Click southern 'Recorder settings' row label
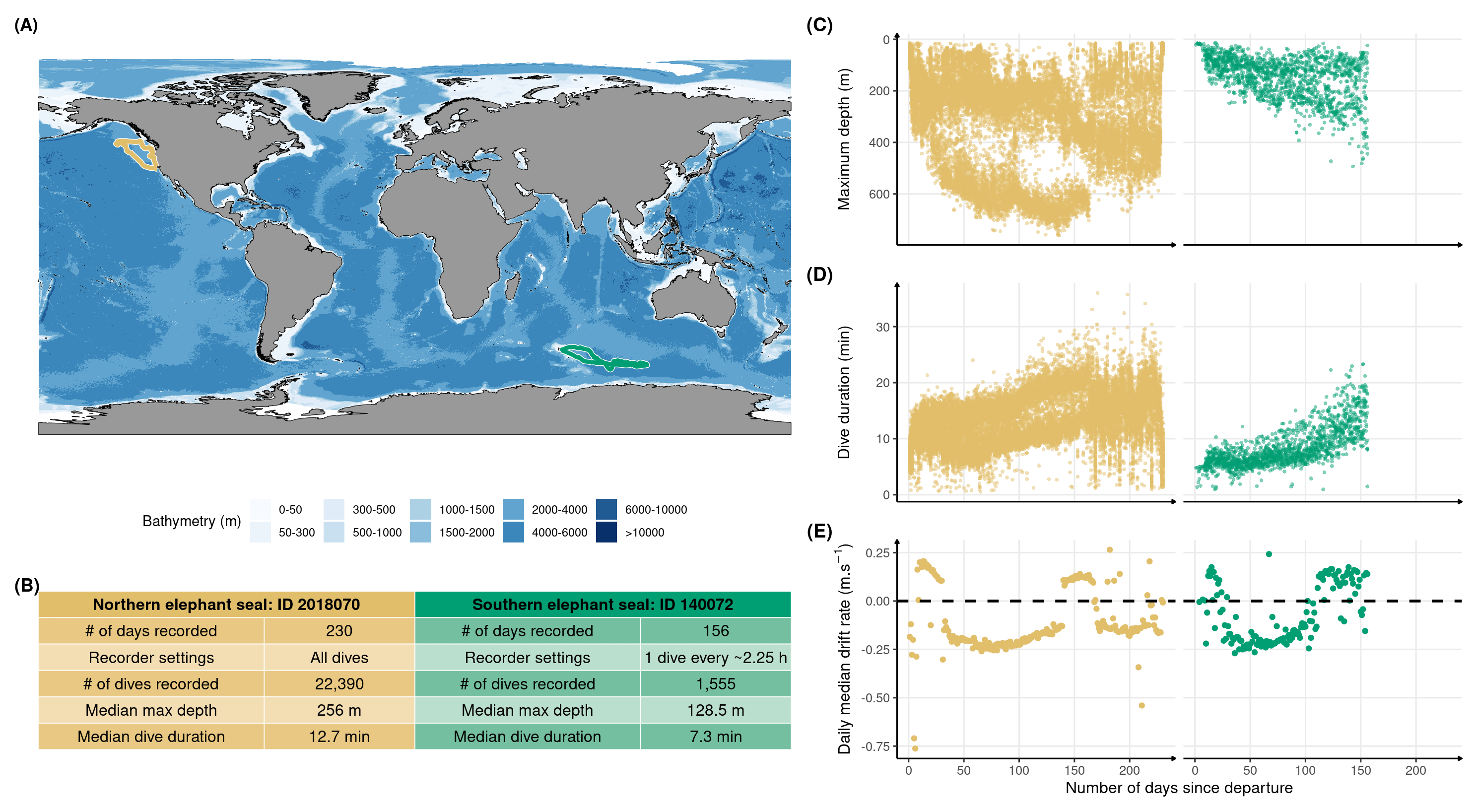This screenshot has width=1477, height=812. tap(528, 657)
